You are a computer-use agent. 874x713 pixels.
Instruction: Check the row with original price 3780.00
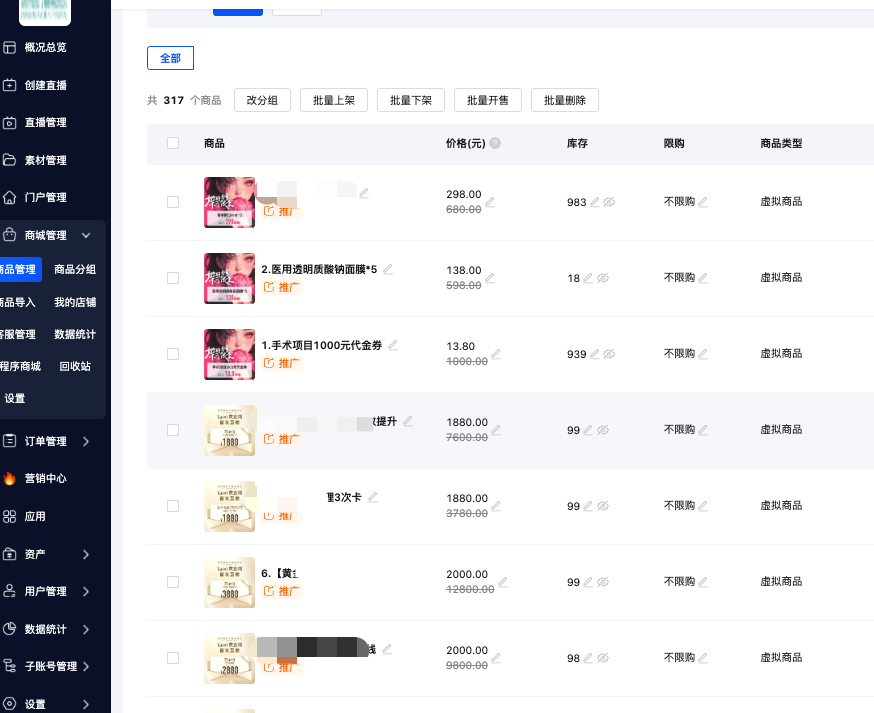[x=173, y=506]
